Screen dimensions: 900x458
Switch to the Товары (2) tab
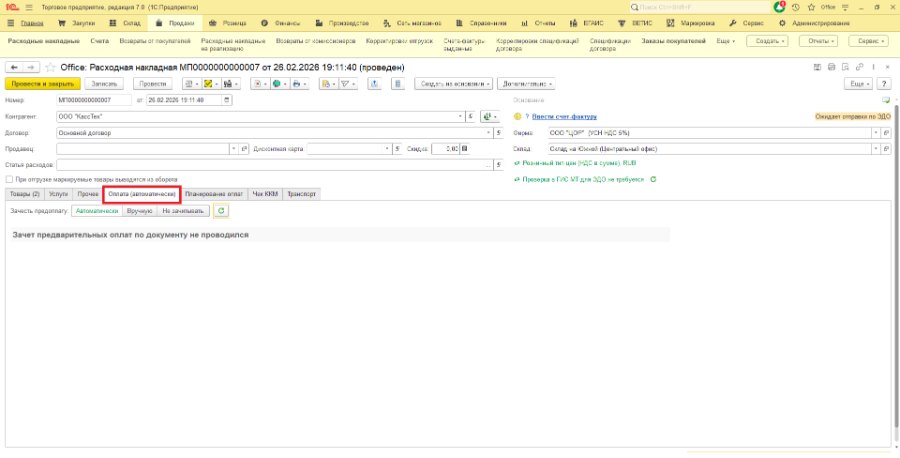click(25, 194)
